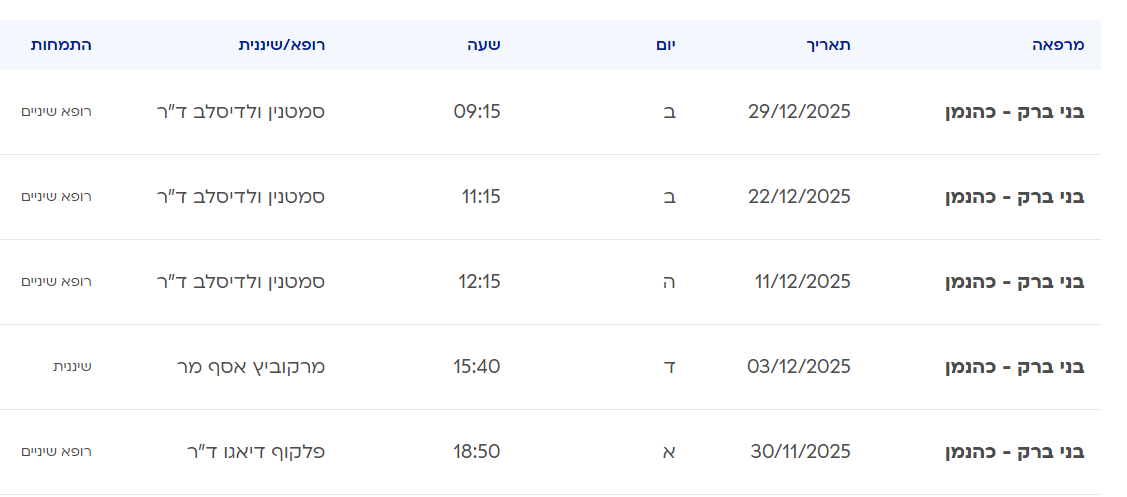Choose the 12:15 time slot

(x=479, y=281)
